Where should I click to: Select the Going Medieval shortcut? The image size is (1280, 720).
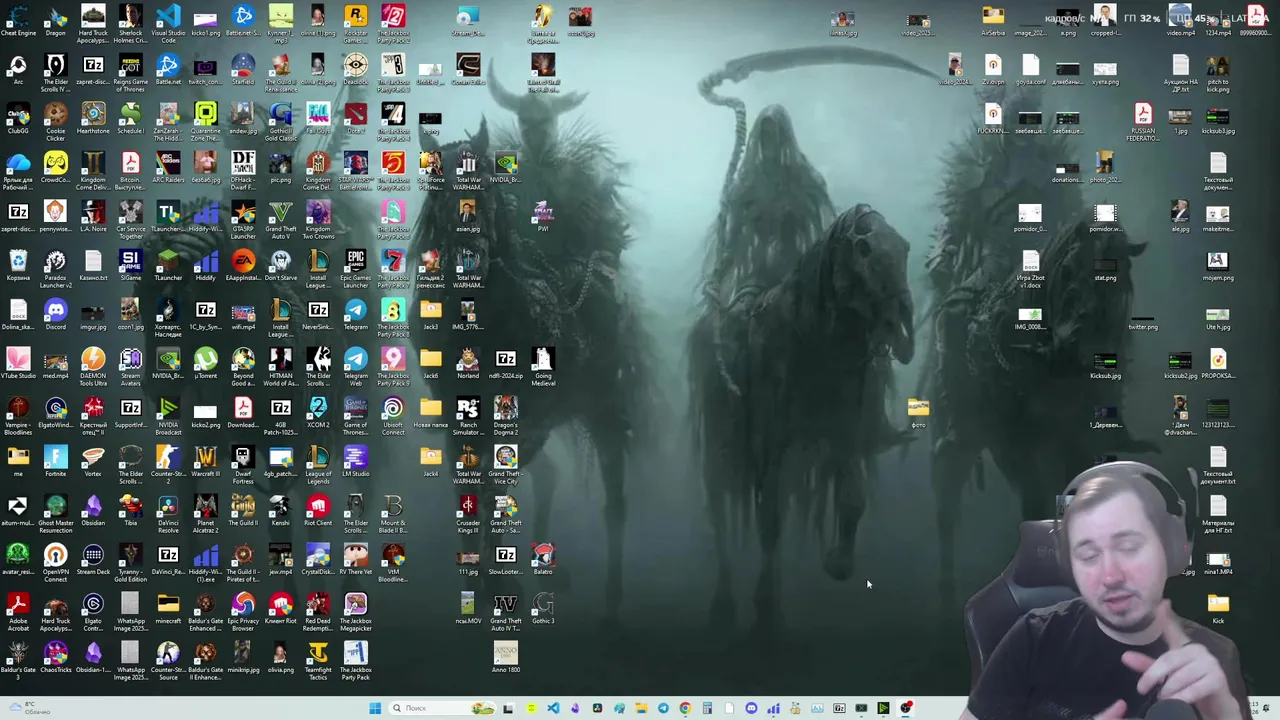(543, 366)
